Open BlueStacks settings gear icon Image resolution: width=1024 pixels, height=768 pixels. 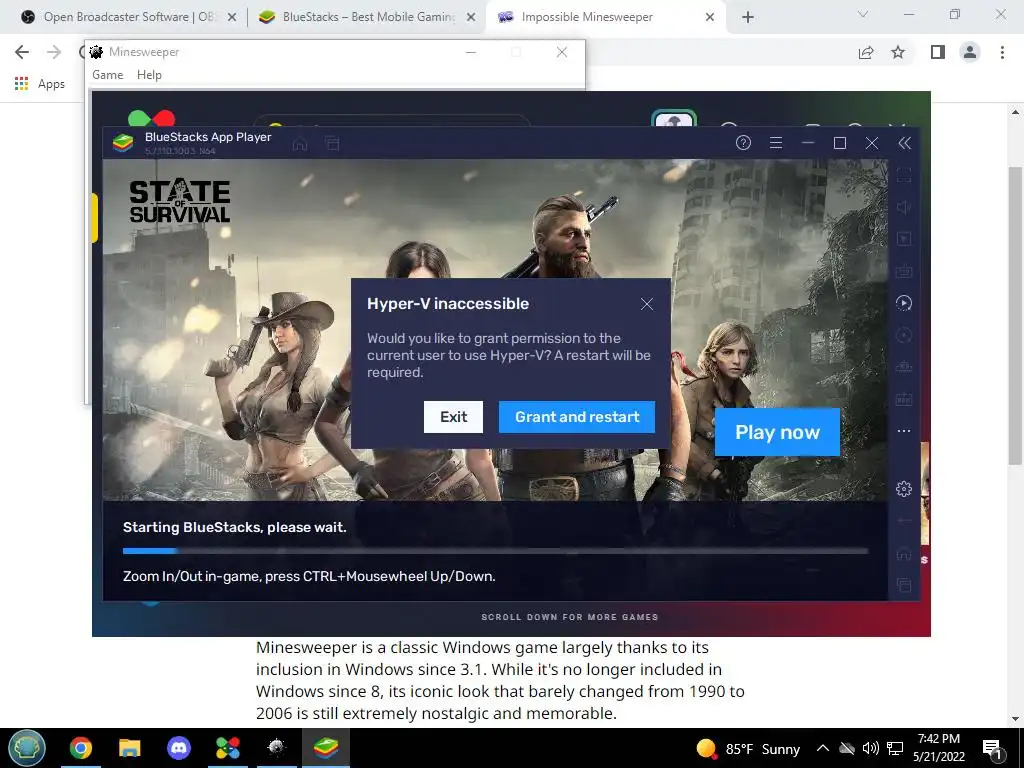pyautogui.click(x=904, y=488)
